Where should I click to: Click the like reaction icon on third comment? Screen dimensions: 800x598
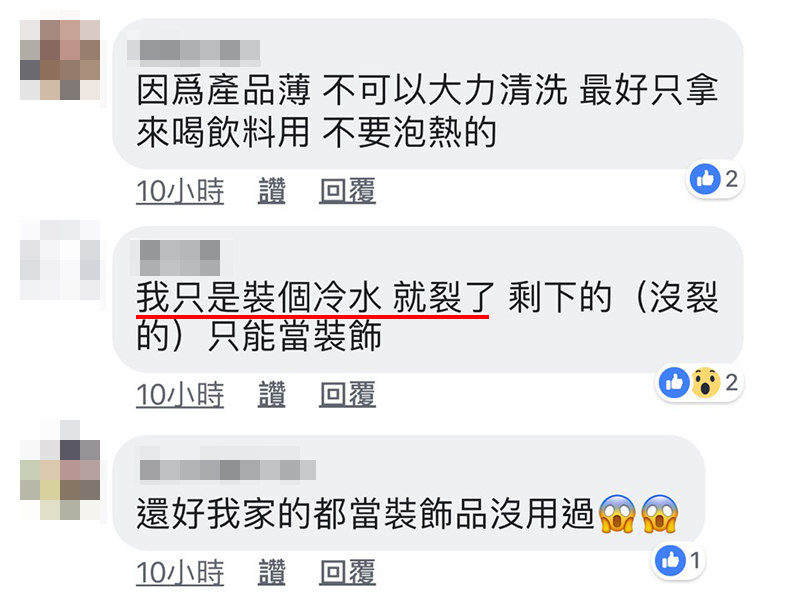[670, 560]
